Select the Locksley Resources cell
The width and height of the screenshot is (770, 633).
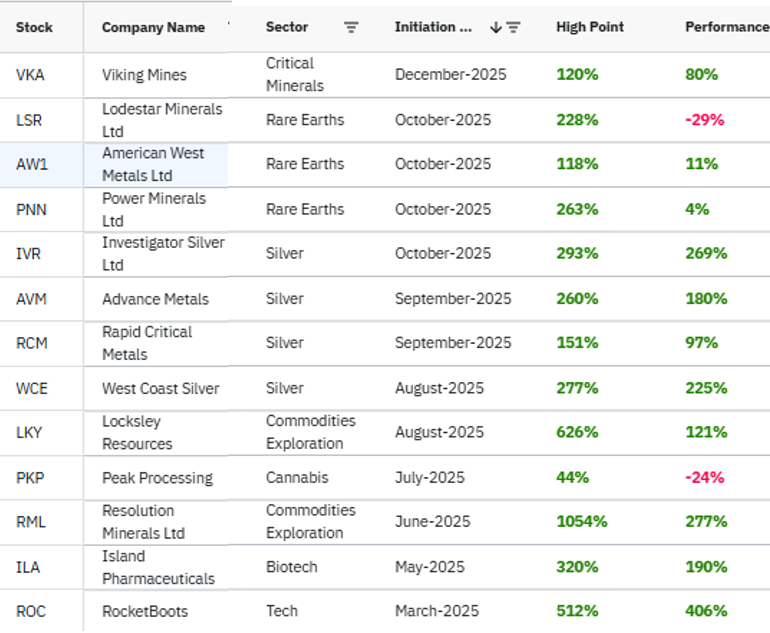tap(137, 432)
